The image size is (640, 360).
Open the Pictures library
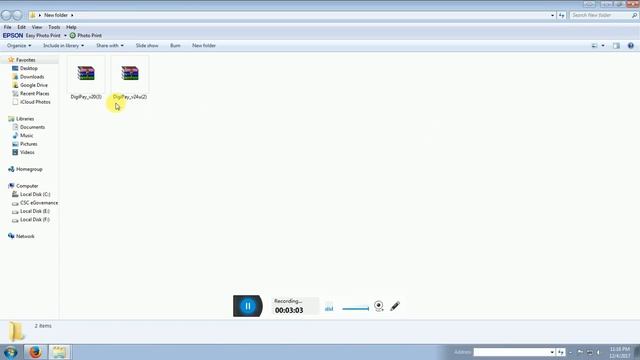29,144
